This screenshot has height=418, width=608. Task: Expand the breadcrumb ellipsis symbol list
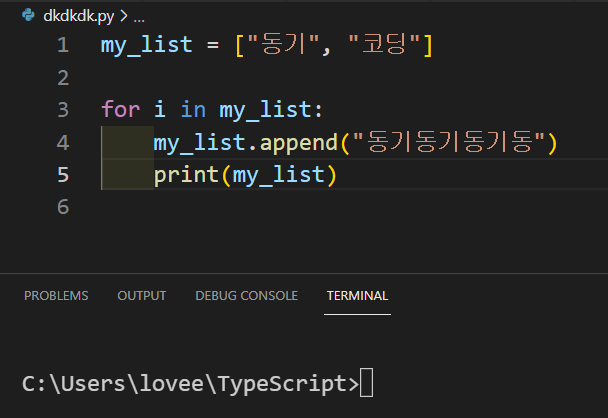(139, 17)
